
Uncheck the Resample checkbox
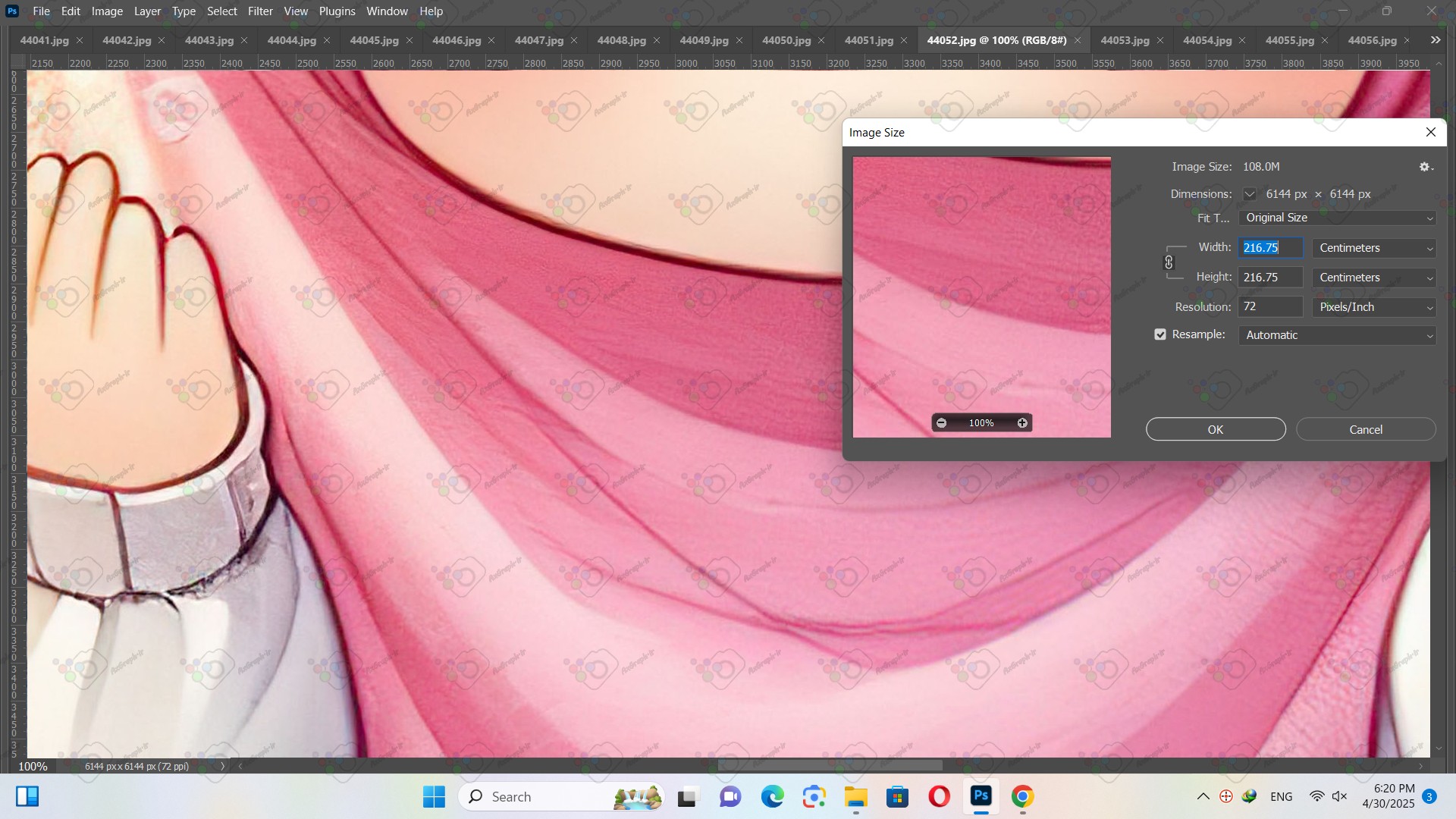pyautogui.click(x=1160, y=334)
